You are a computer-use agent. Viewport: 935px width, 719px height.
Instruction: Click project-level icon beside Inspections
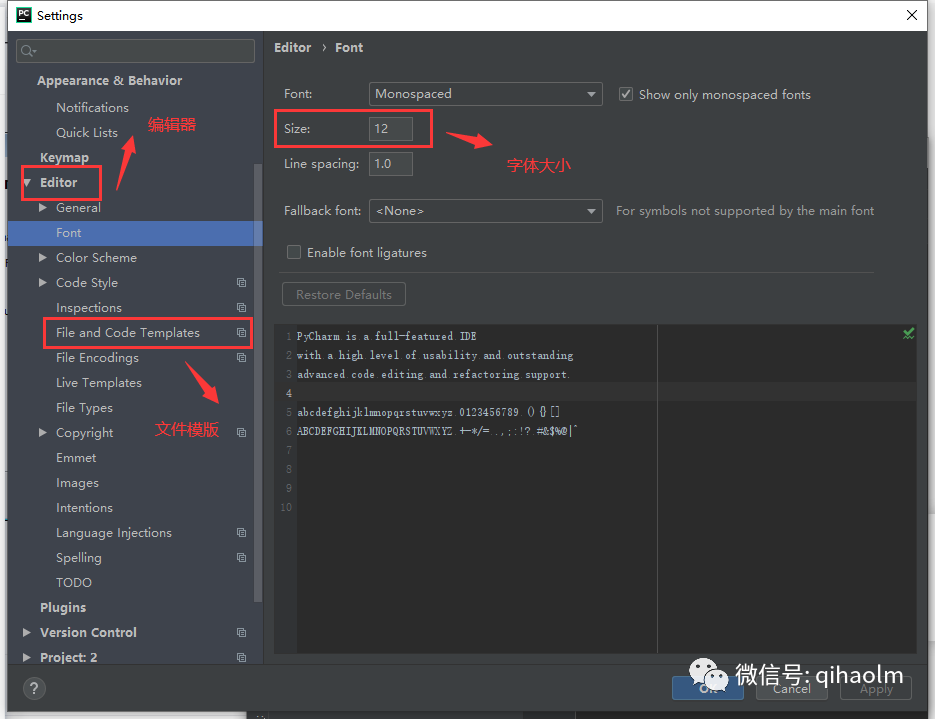click(242, 308)
